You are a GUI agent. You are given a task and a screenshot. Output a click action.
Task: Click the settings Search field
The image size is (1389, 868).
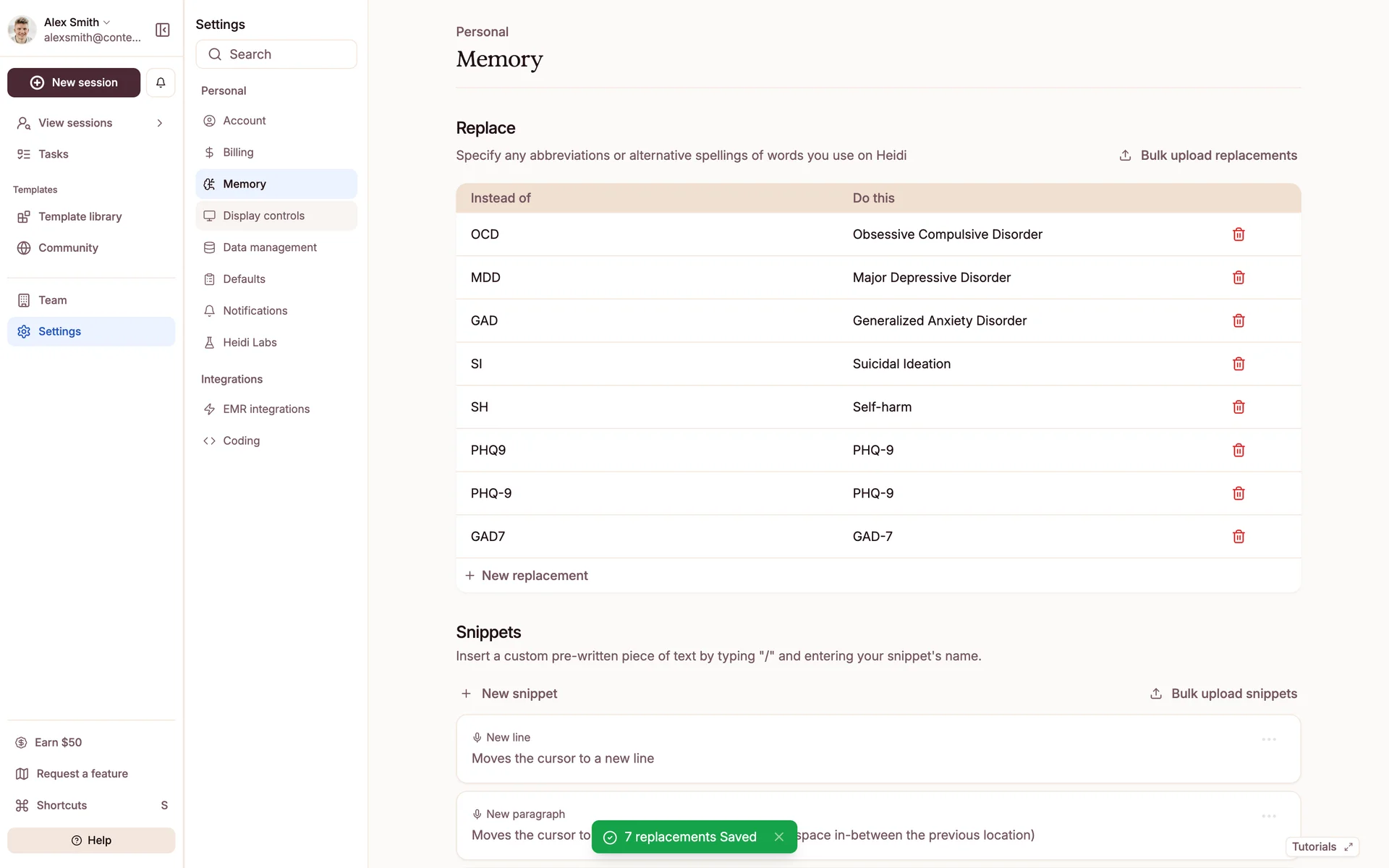point(276,54)
